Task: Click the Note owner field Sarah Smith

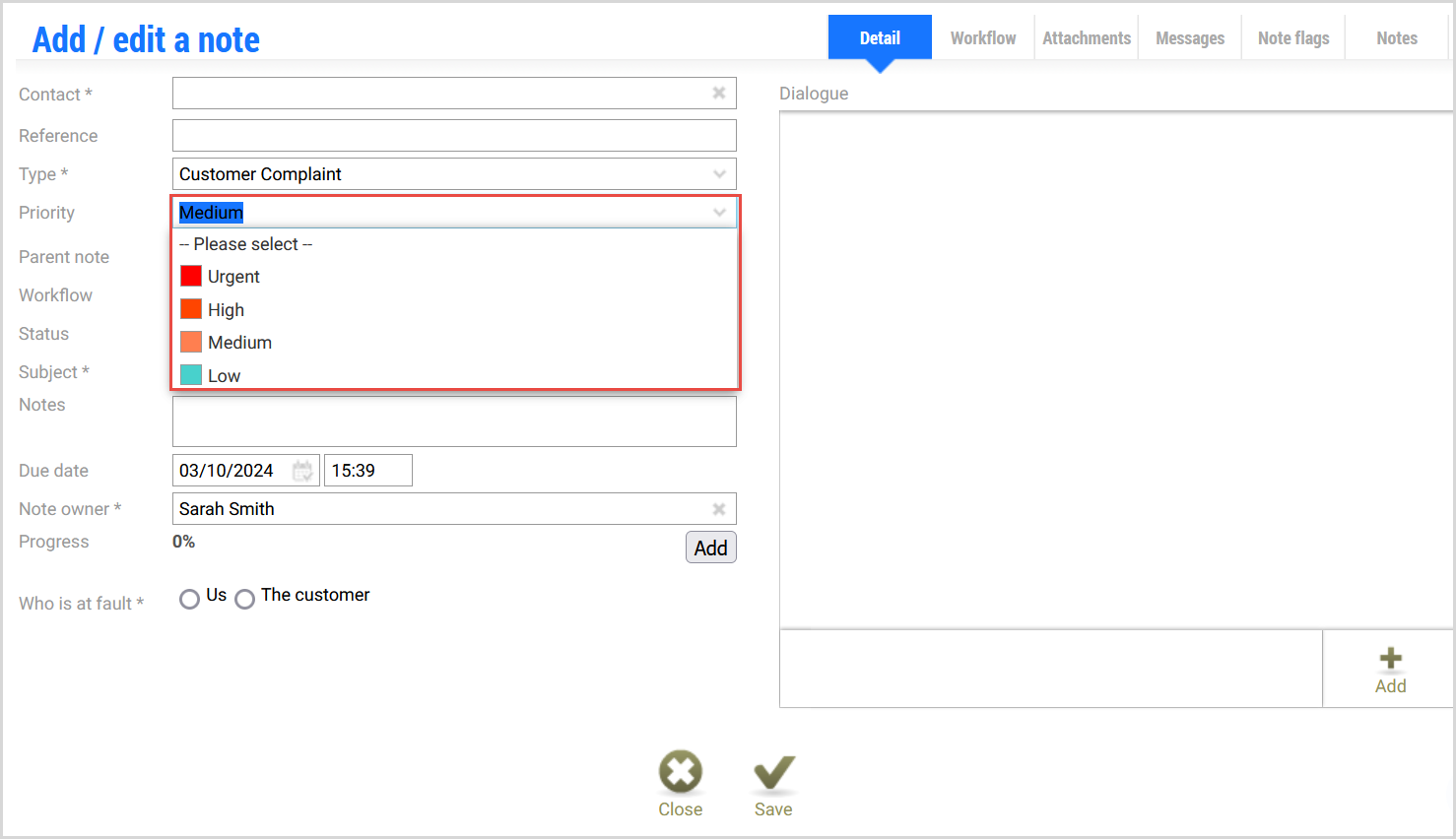Action: click(454, 509)
